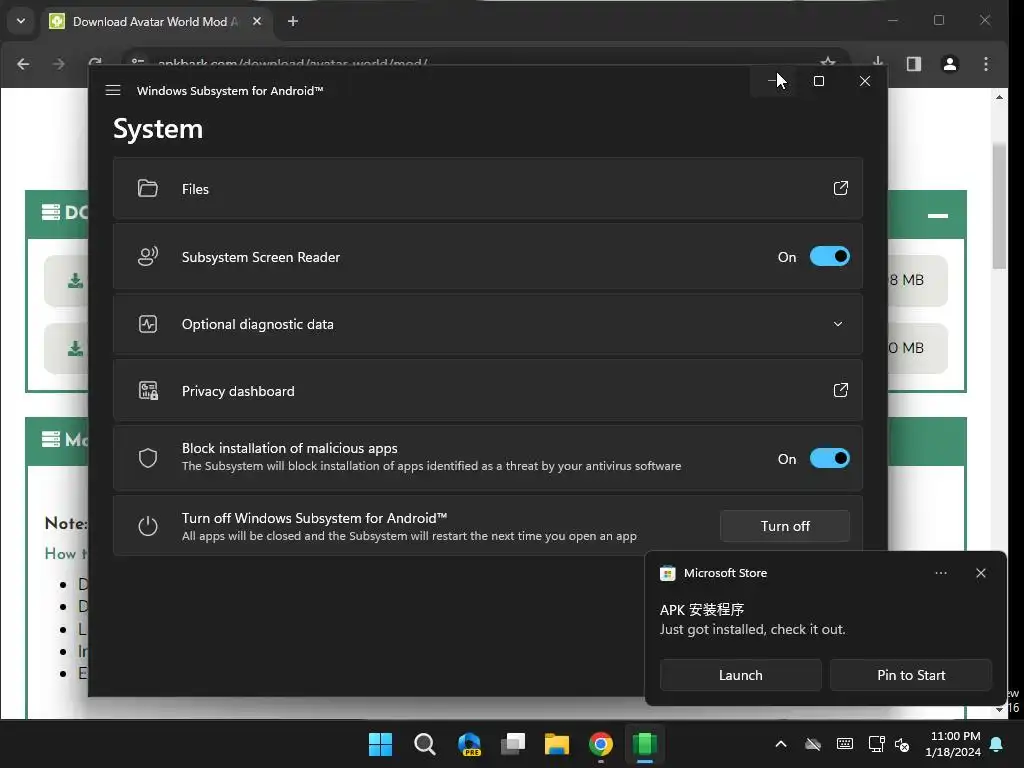Open Edge browser from taskbar
The image size is (1024, 768).
click(469, 744)
